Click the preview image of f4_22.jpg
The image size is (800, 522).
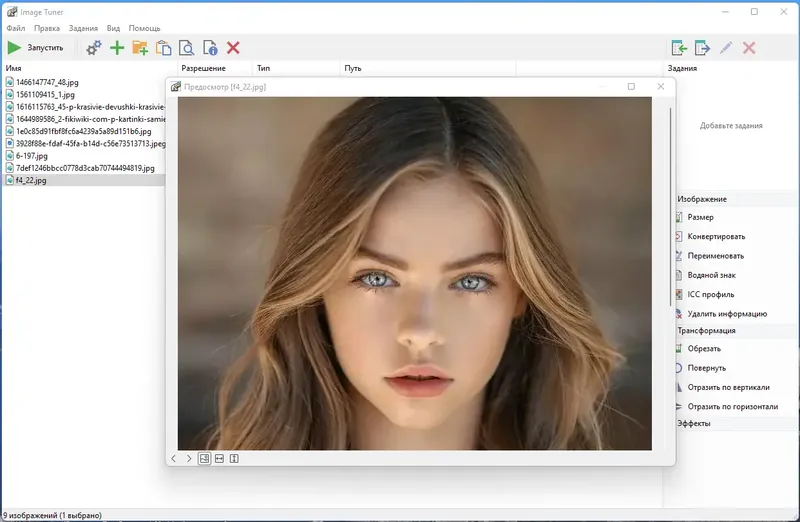click(414, 274)
